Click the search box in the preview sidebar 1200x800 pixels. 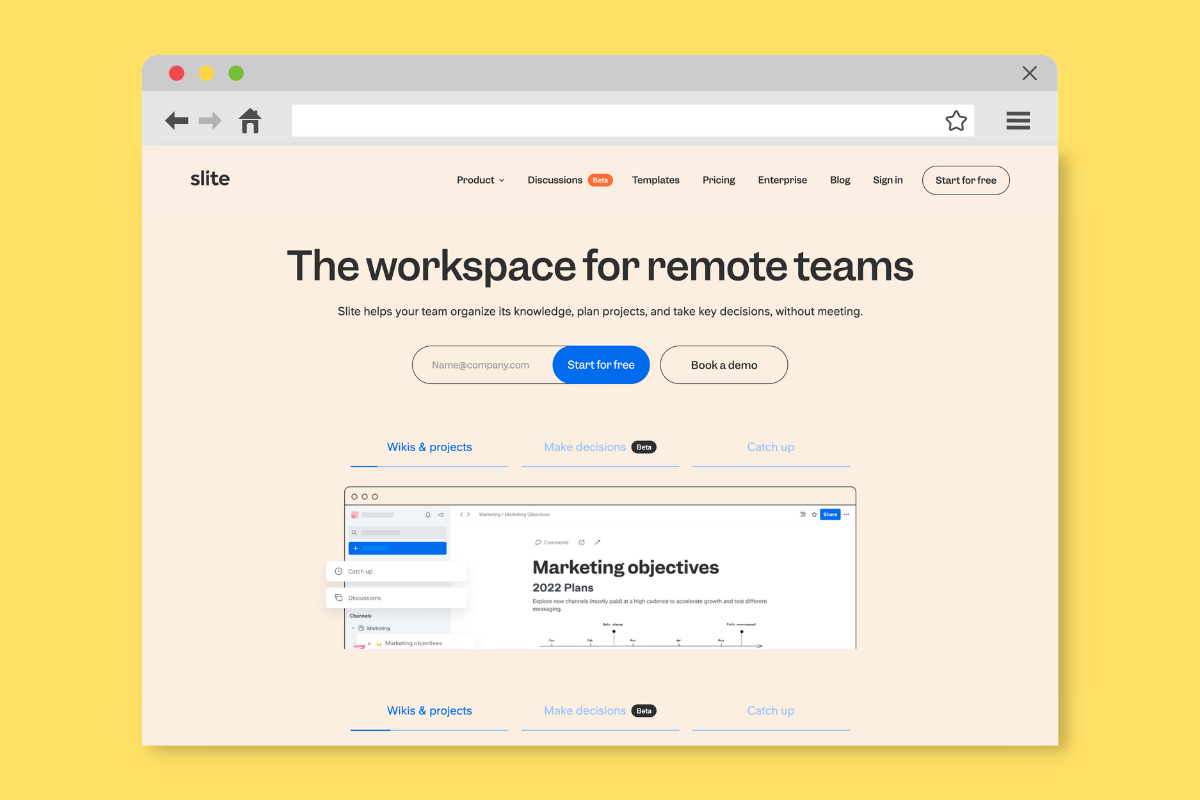pos(398,532)
